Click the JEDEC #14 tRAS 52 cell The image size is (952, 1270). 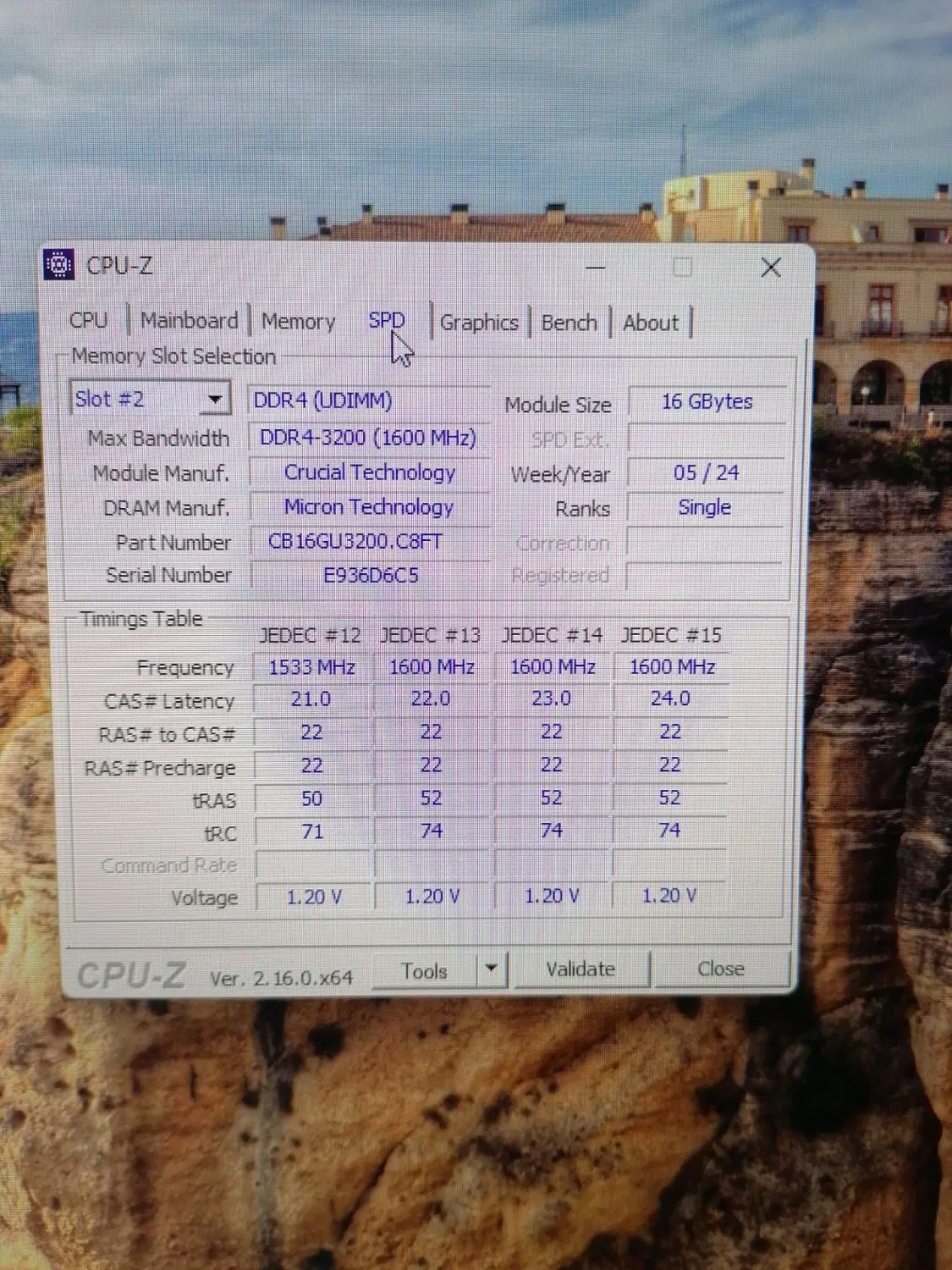552,798
